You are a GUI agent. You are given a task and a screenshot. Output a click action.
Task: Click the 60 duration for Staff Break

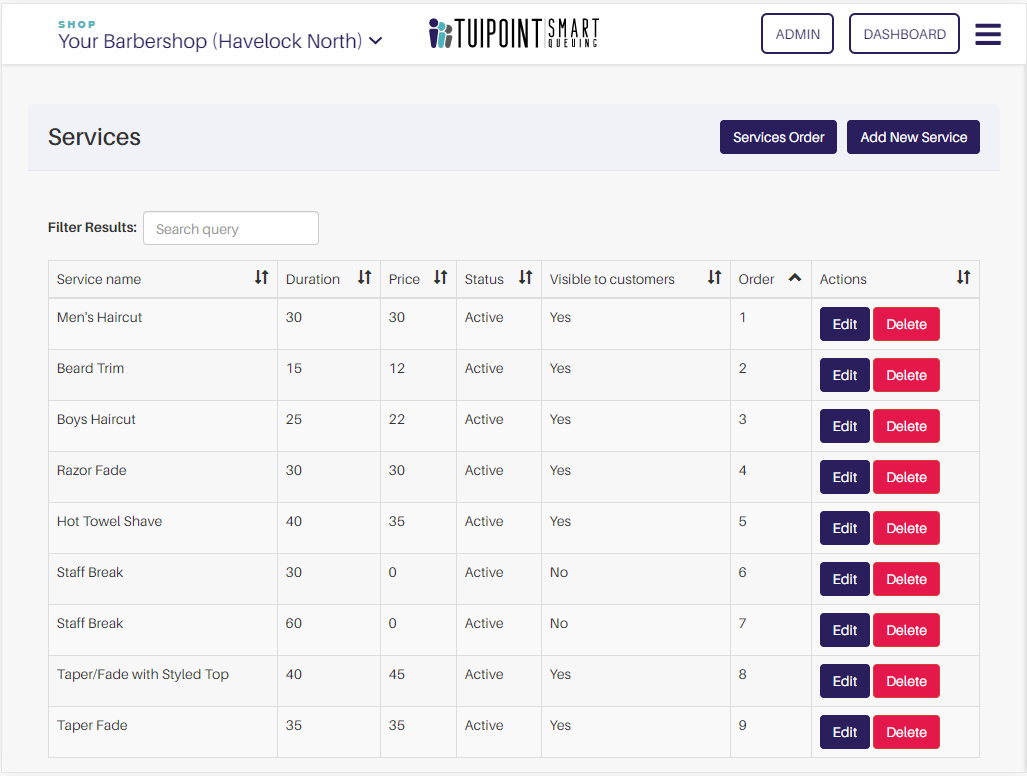293,623
